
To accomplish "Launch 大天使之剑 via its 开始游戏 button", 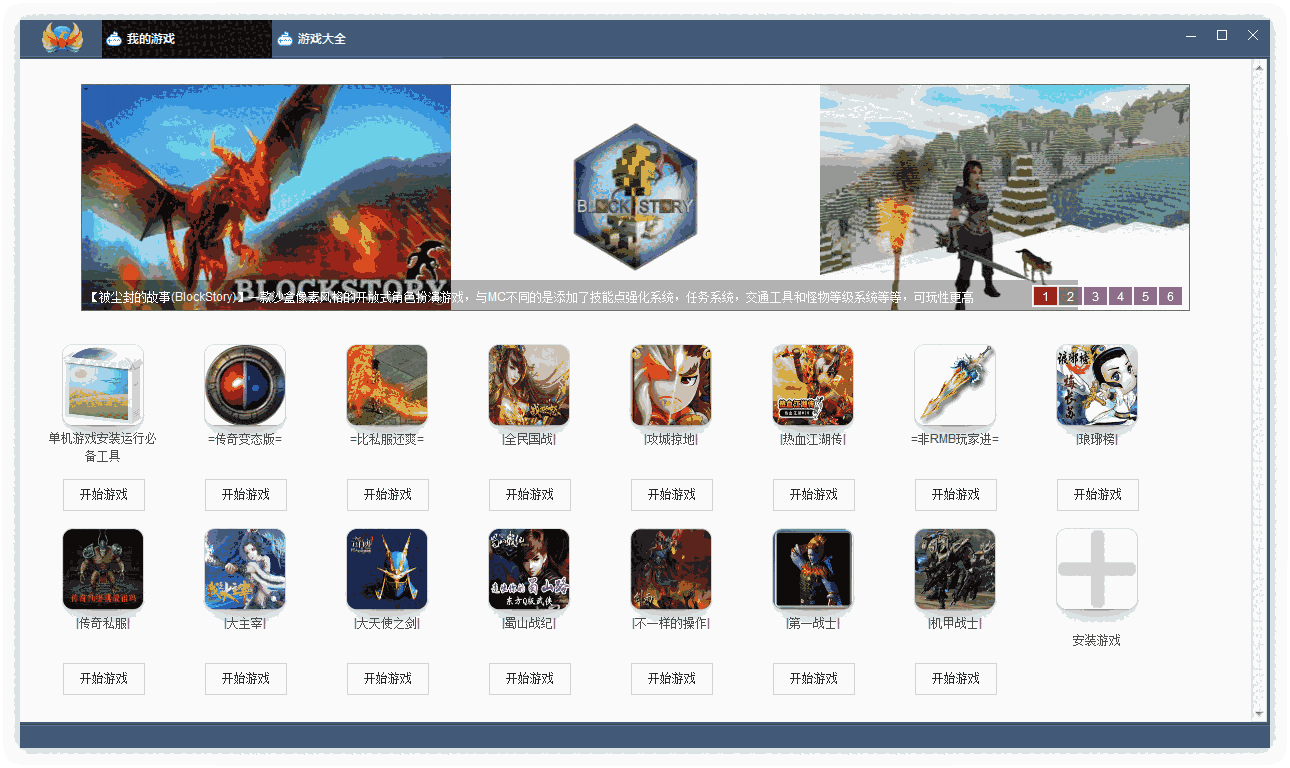I will pyautogui.click(x=388, y=679).
